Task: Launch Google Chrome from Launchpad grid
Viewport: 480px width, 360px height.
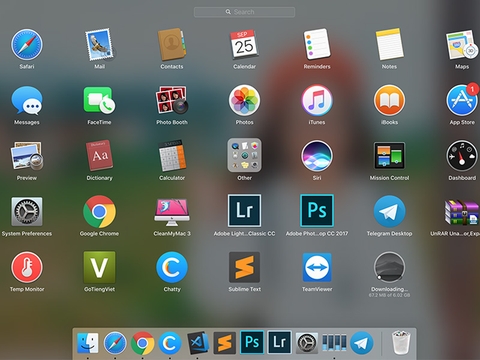Action: click(x=99, y=212)
